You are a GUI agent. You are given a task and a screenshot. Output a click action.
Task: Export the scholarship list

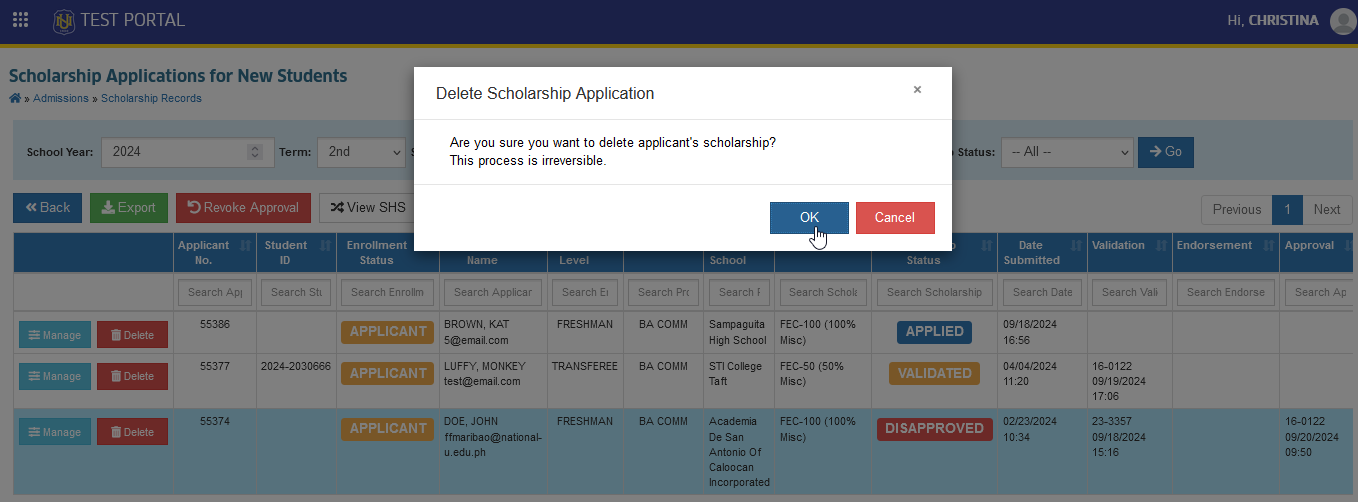(x=129, y=208)
